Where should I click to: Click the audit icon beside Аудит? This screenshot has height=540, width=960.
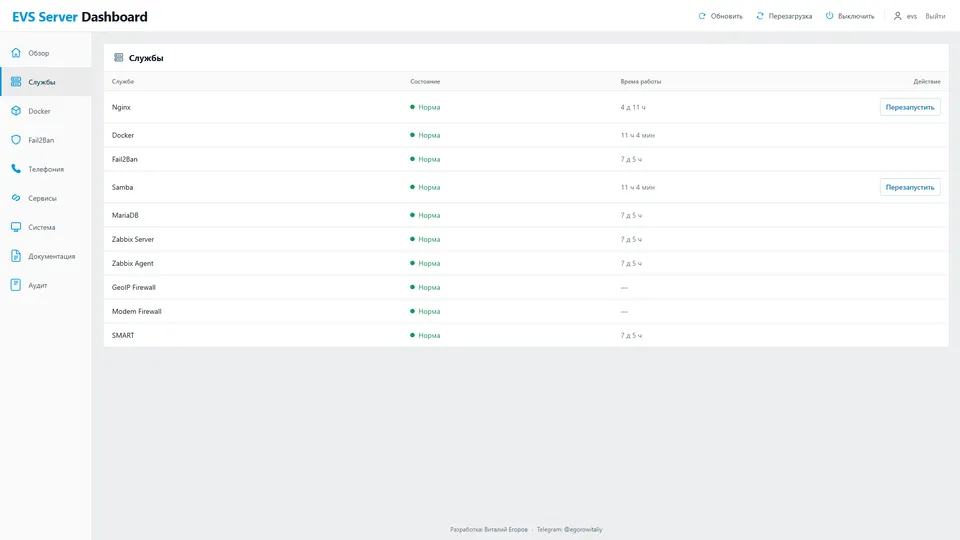coord(16,285)
